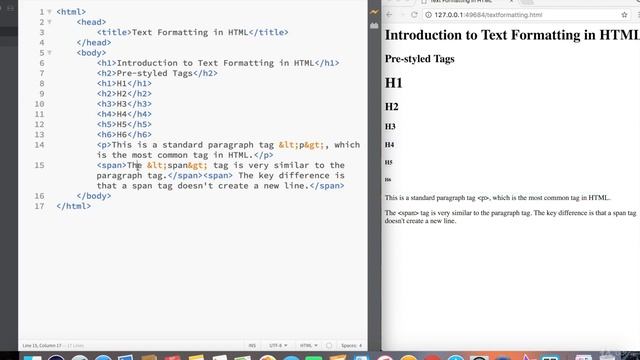Screen dimensions: 640x360
Task: Click the closing </body> tag on line 16
Action: coord(93,196)
